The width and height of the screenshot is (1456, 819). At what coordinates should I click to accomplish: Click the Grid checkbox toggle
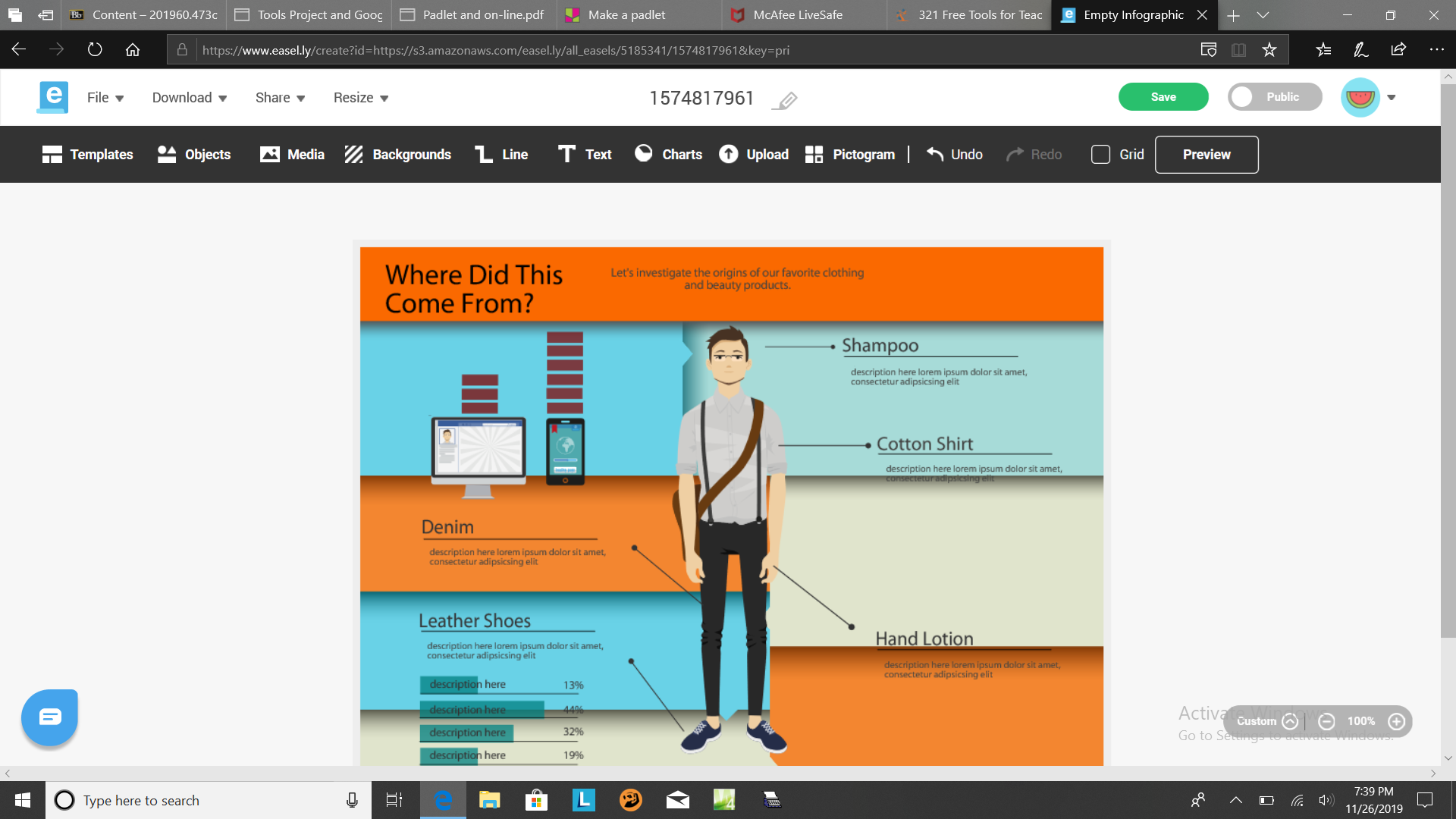[x=1100, y=154]
